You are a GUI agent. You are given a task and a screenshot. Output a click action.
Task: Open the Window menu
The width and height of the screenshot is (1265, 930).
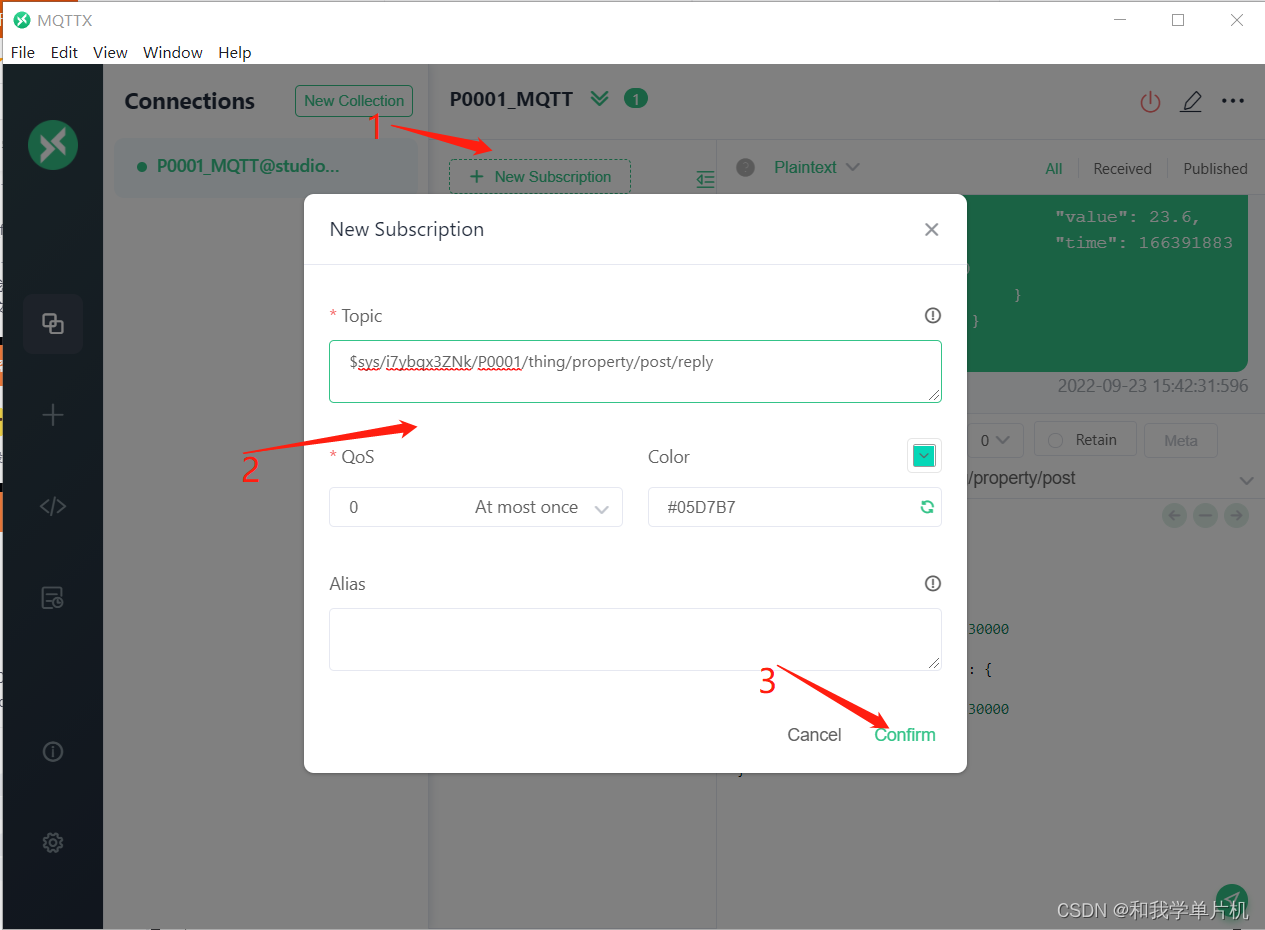pos(173,52)
